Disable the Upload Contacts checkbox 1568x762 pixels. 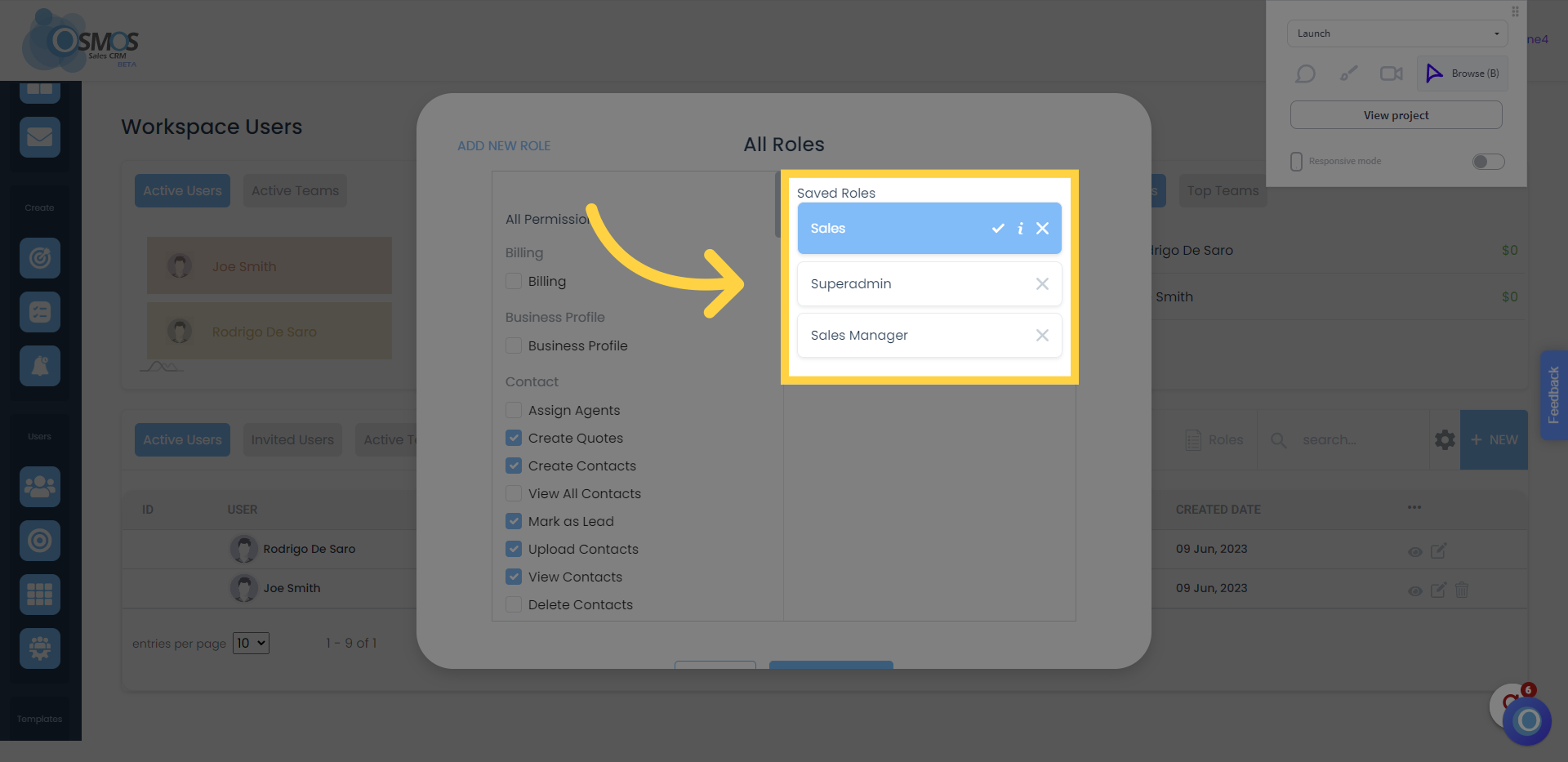tap(514, 549)
